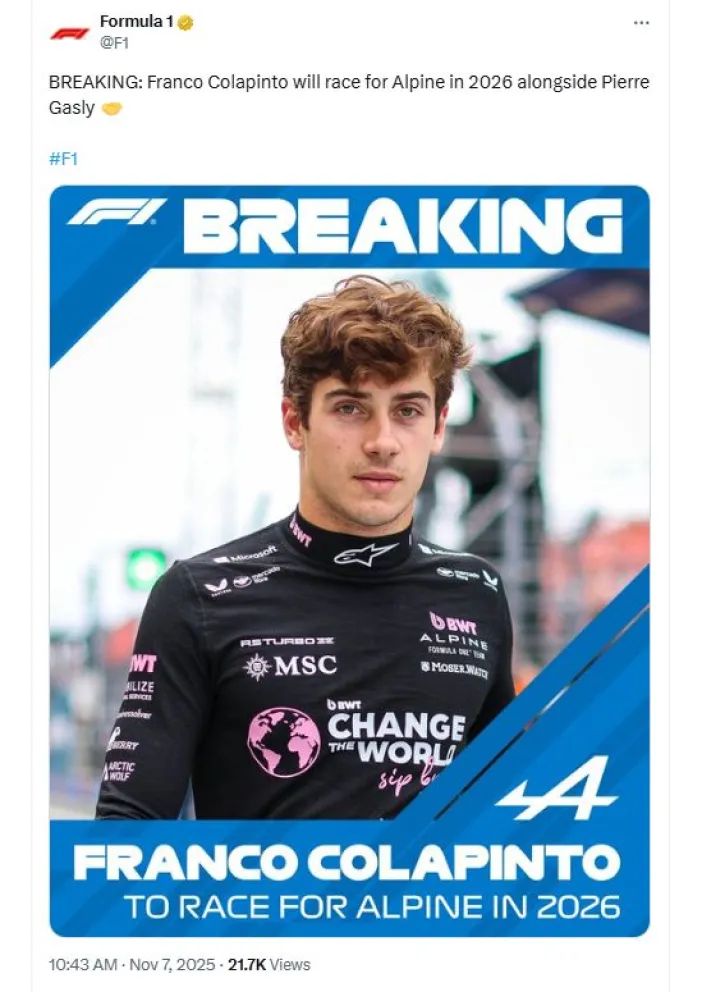View the 21.7K Views count
This screenshot has height=992, width=702.
click(269, 965)
